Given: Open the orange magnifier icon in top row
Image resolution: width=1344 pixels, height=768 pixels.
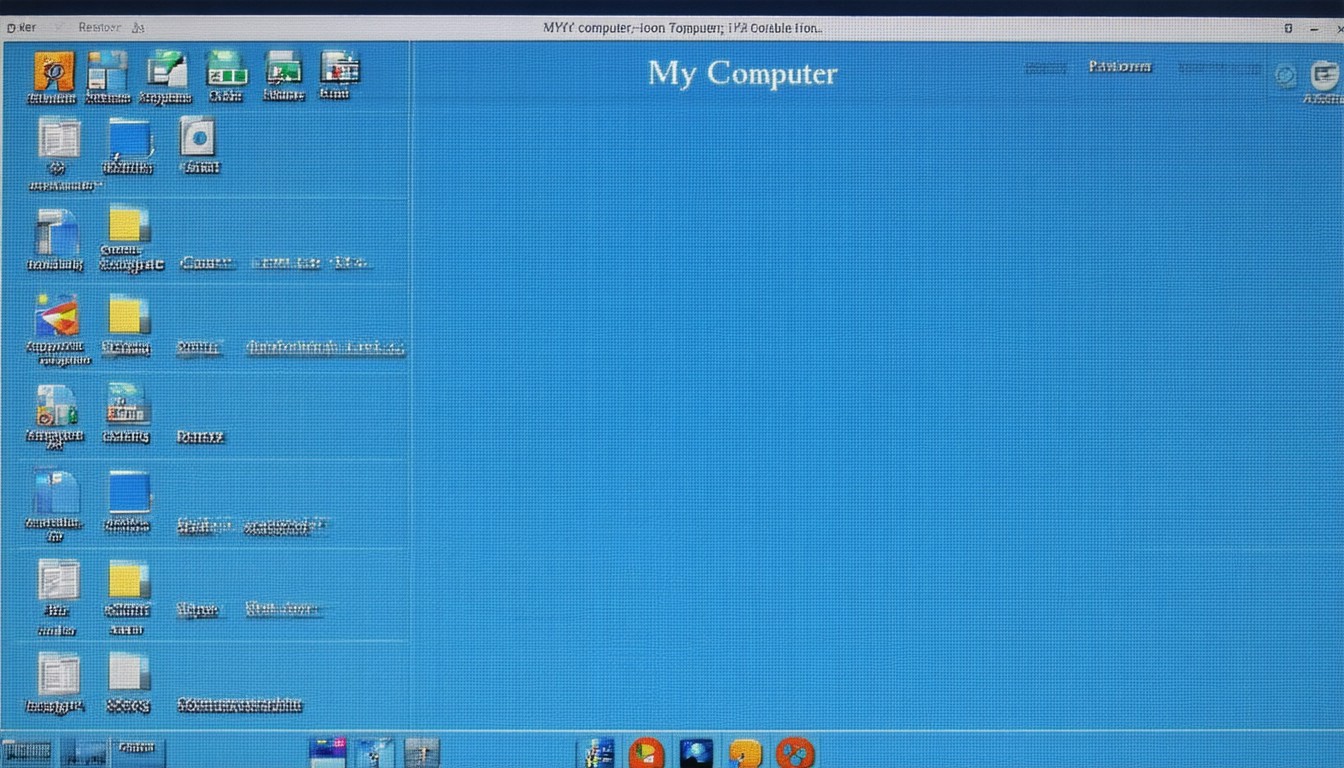Looking at the screenshot, I should pyautogui.click(x=54, y=71).
